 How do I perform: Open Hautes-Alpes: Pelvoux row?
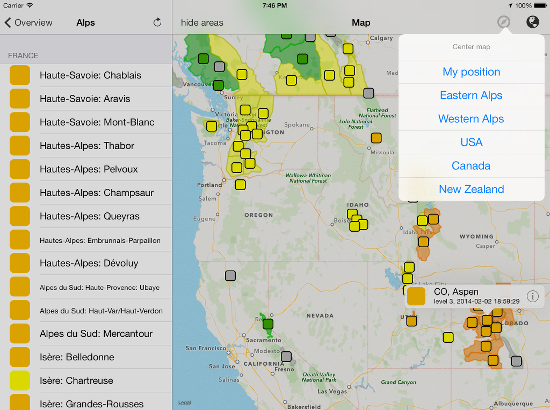click(86, 169)
